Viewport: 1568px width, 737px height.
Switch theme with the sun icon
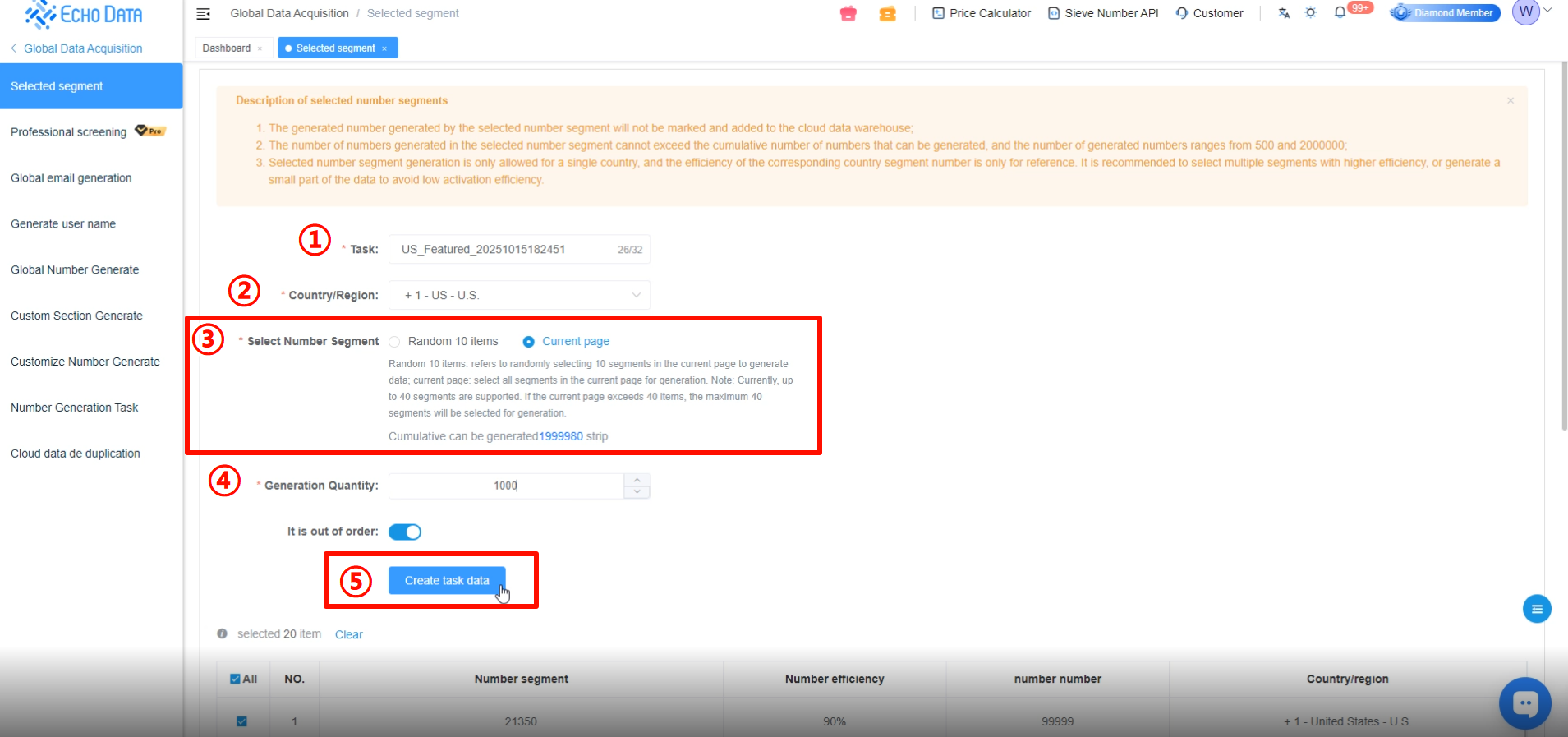[x=1311, y=12]
